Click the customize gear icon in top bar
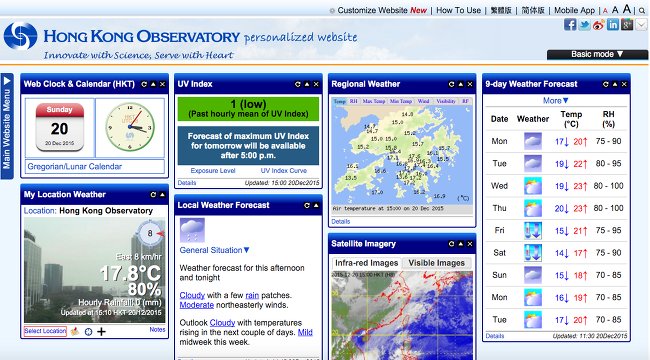Image resolution: width=650 pixels, height=360 pixels. (332, 11)
